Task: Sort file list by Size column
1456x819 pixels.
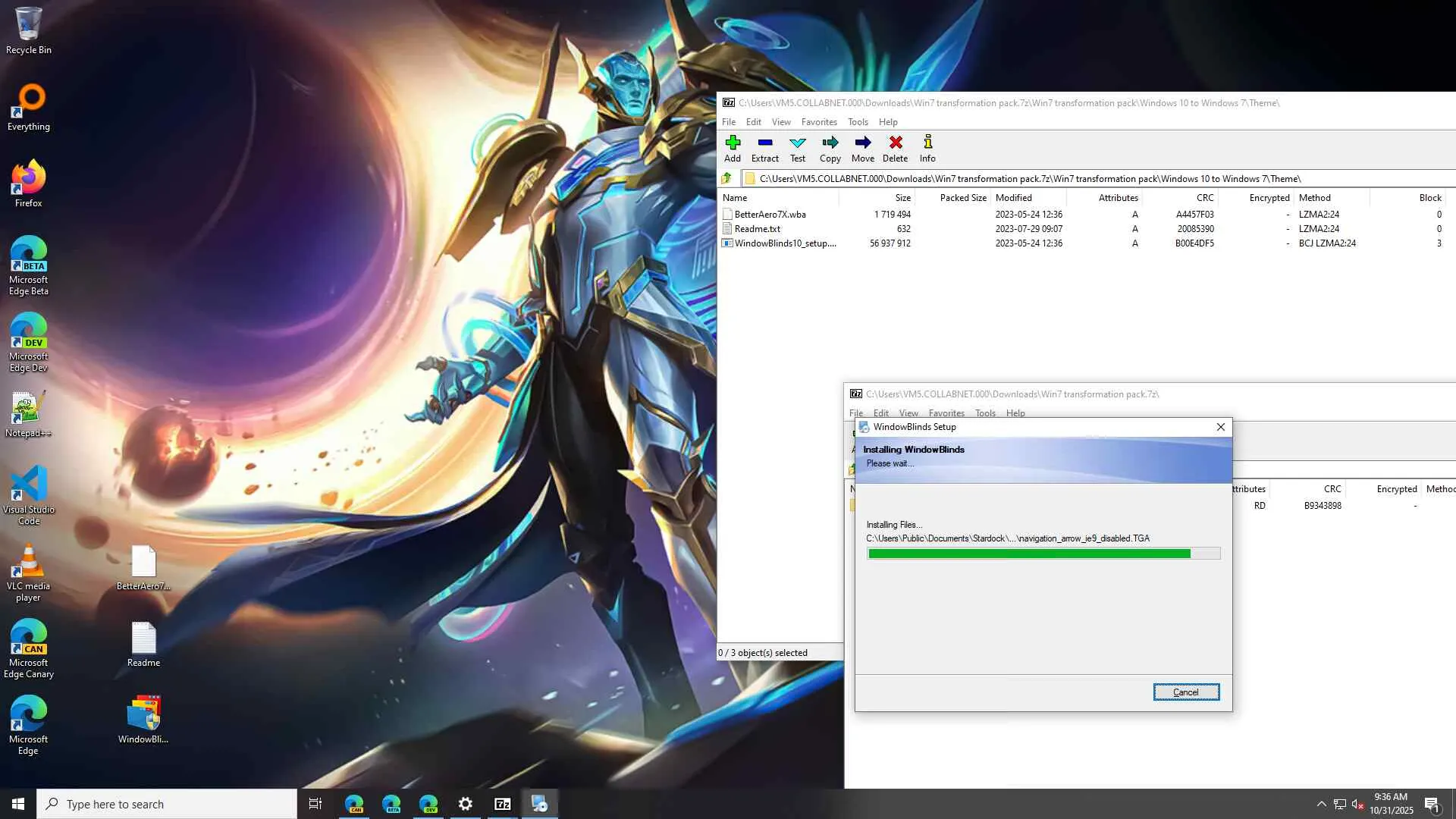Action: (902, 198)
